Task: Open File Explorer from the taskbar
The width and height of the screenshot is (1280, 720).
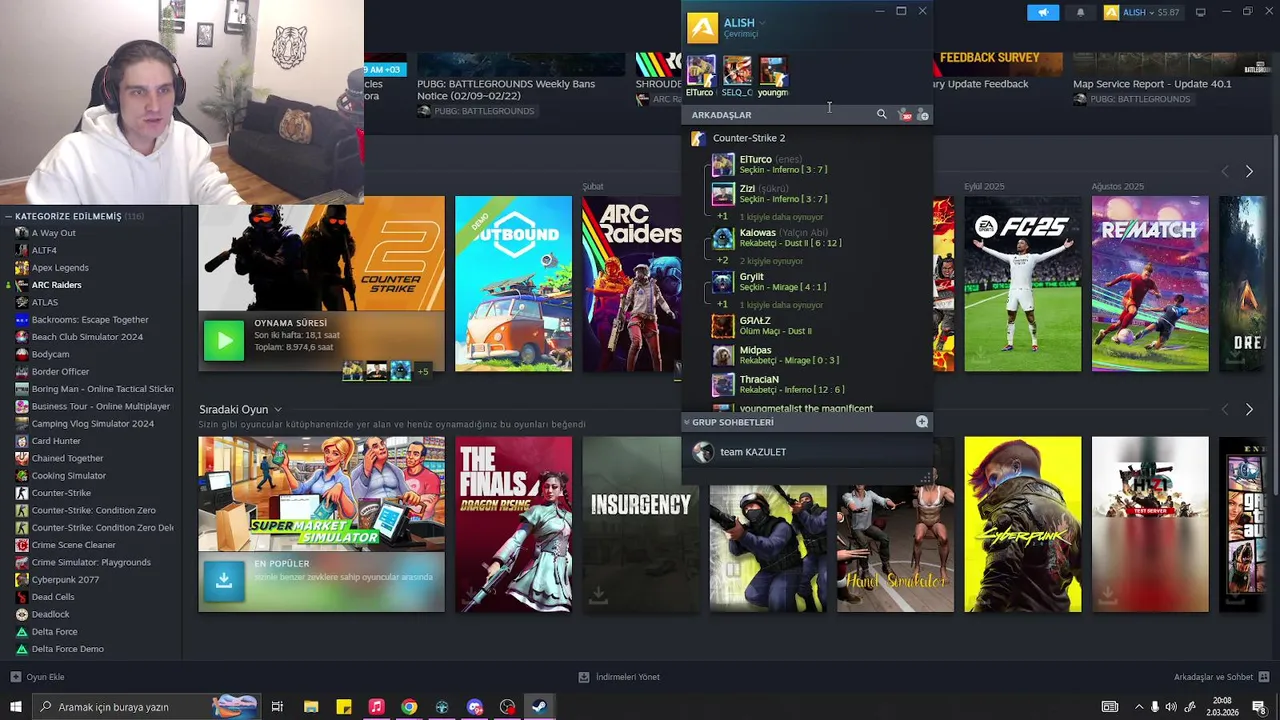Action: pyautogui.click(x=311, y=707)
